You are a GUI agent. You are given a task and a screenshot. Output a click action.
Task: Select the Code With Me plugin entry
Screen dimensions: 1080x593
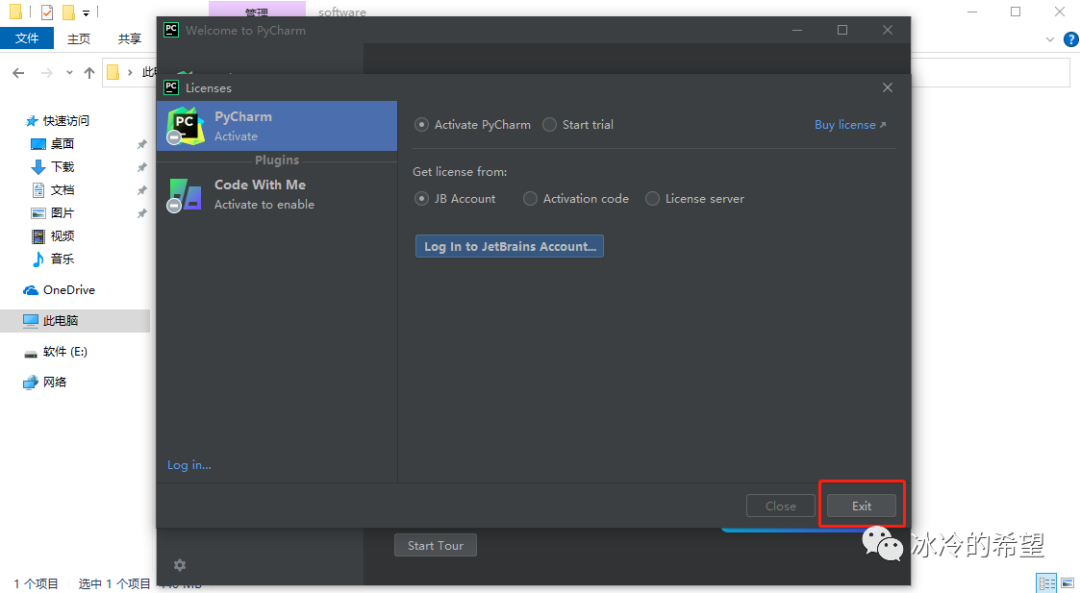pos(277,194)
